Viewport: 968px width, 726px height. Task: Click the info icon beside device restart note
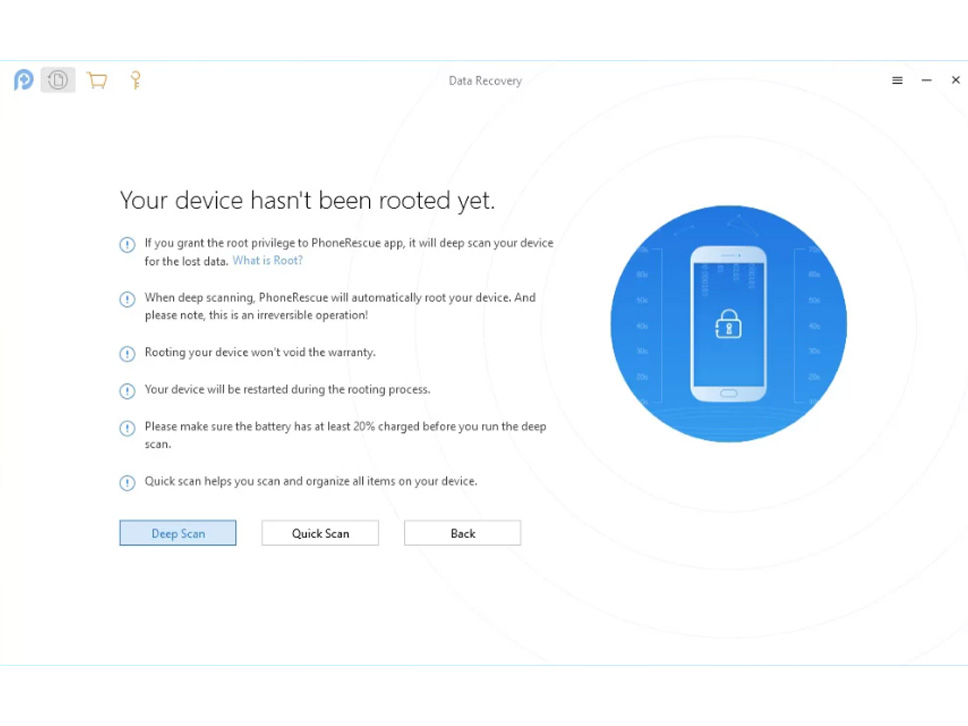pos(127,391)
